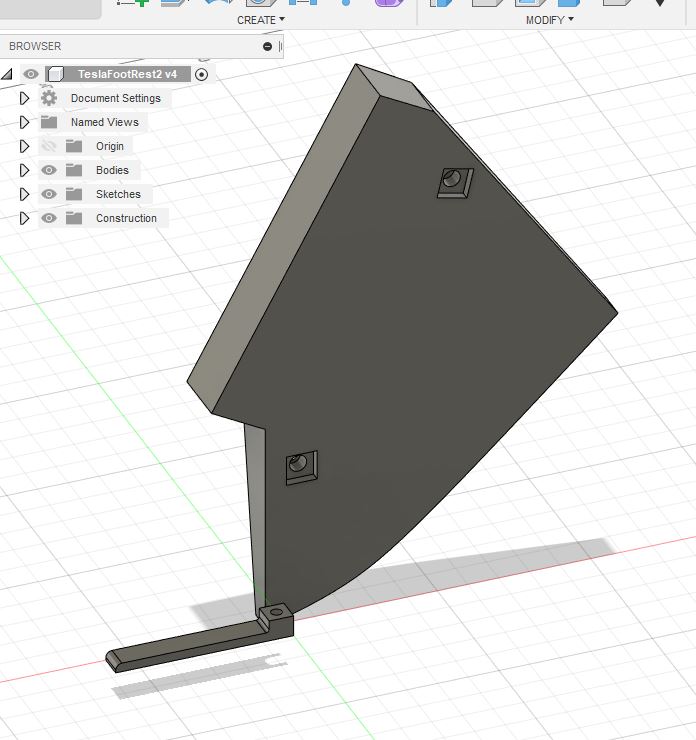
Task: Click the Named Views folder icon
Action: [x=49, y=122]
